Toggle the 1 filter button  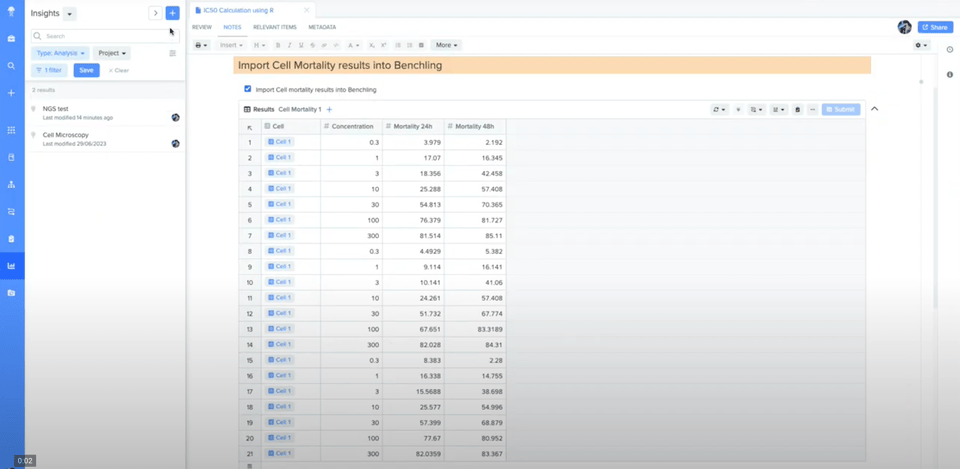tap(49, 70)
